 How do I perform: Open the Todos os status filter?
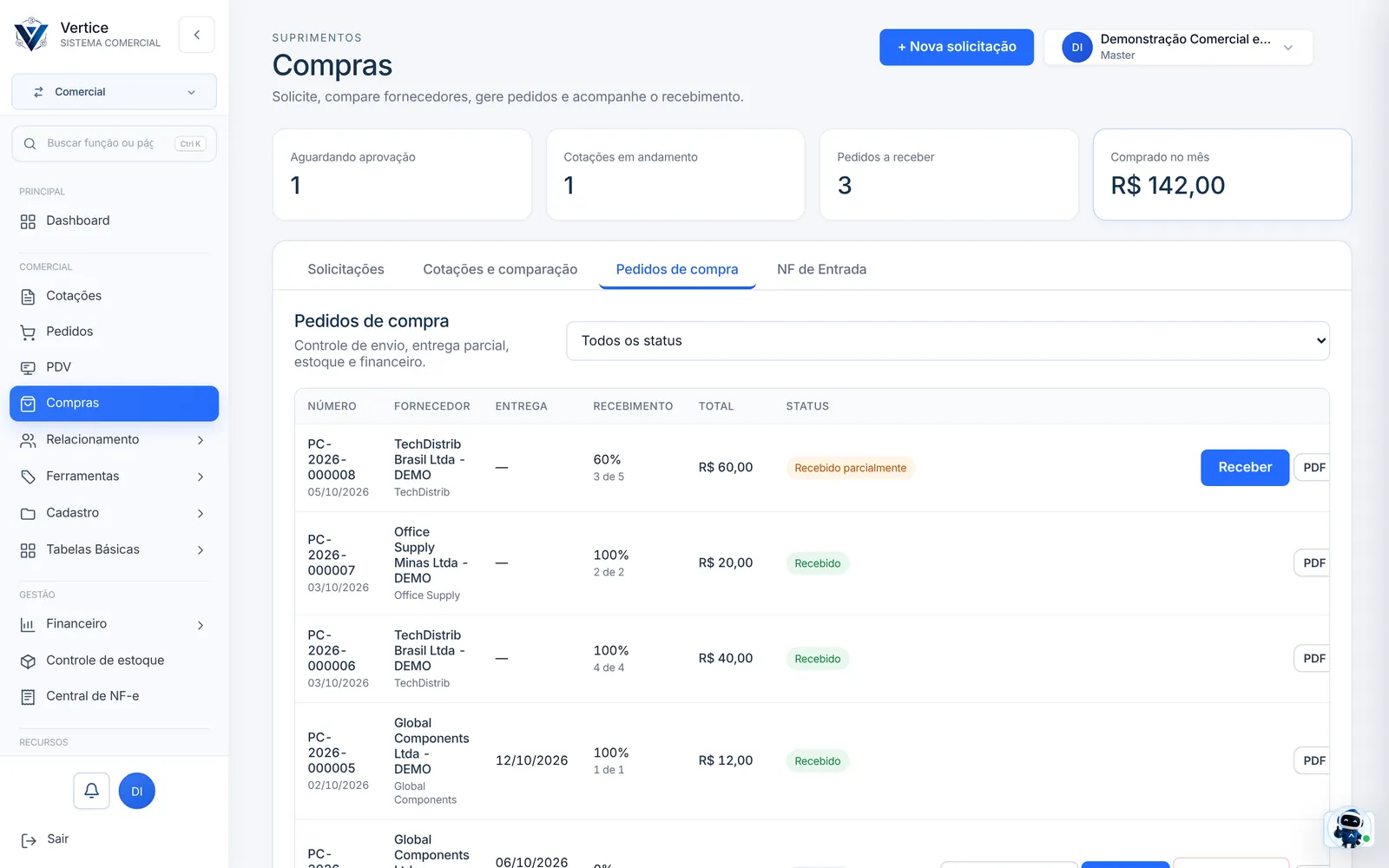coord(948,341)
